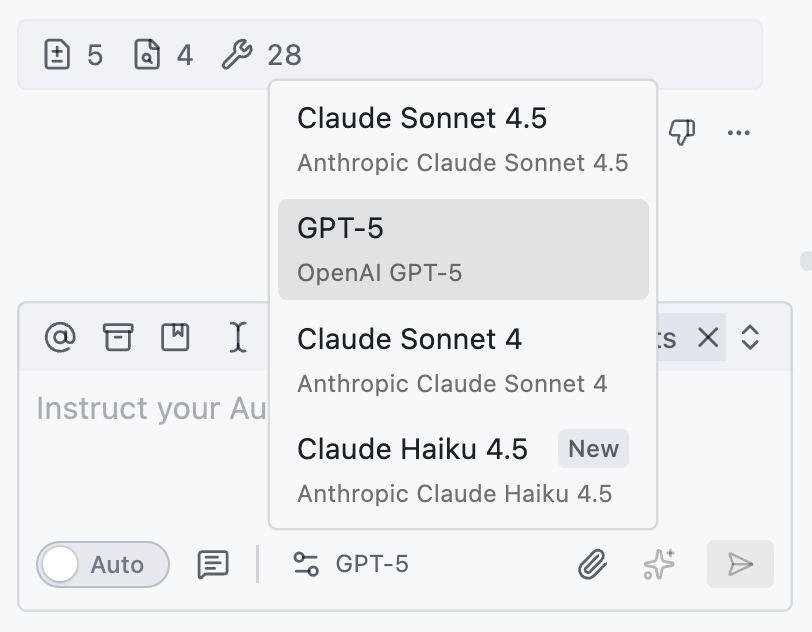Remove the context chip with X

[708, 338]
